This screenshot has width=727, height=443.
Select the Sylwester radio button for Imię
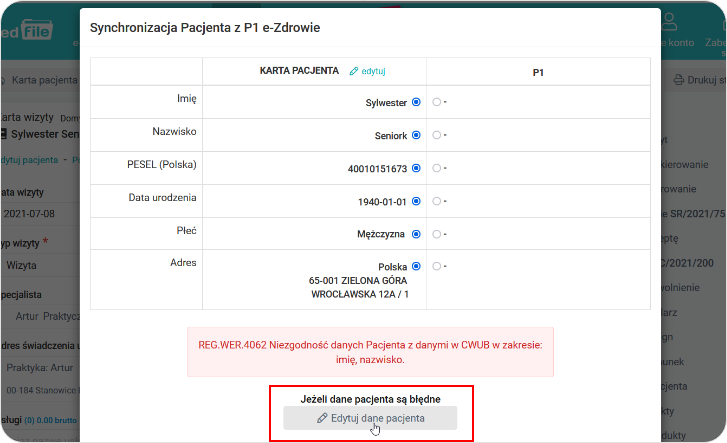point(415,102)
